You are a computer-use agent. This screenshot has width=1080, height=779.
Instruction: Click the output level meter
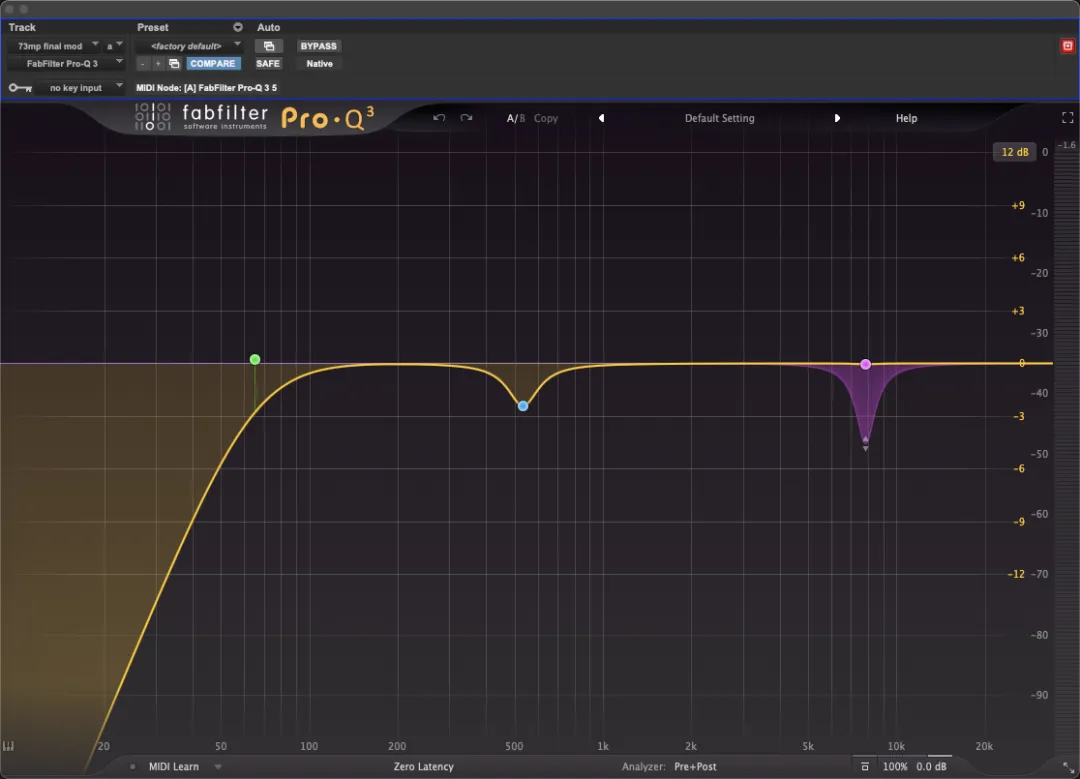1067,448
